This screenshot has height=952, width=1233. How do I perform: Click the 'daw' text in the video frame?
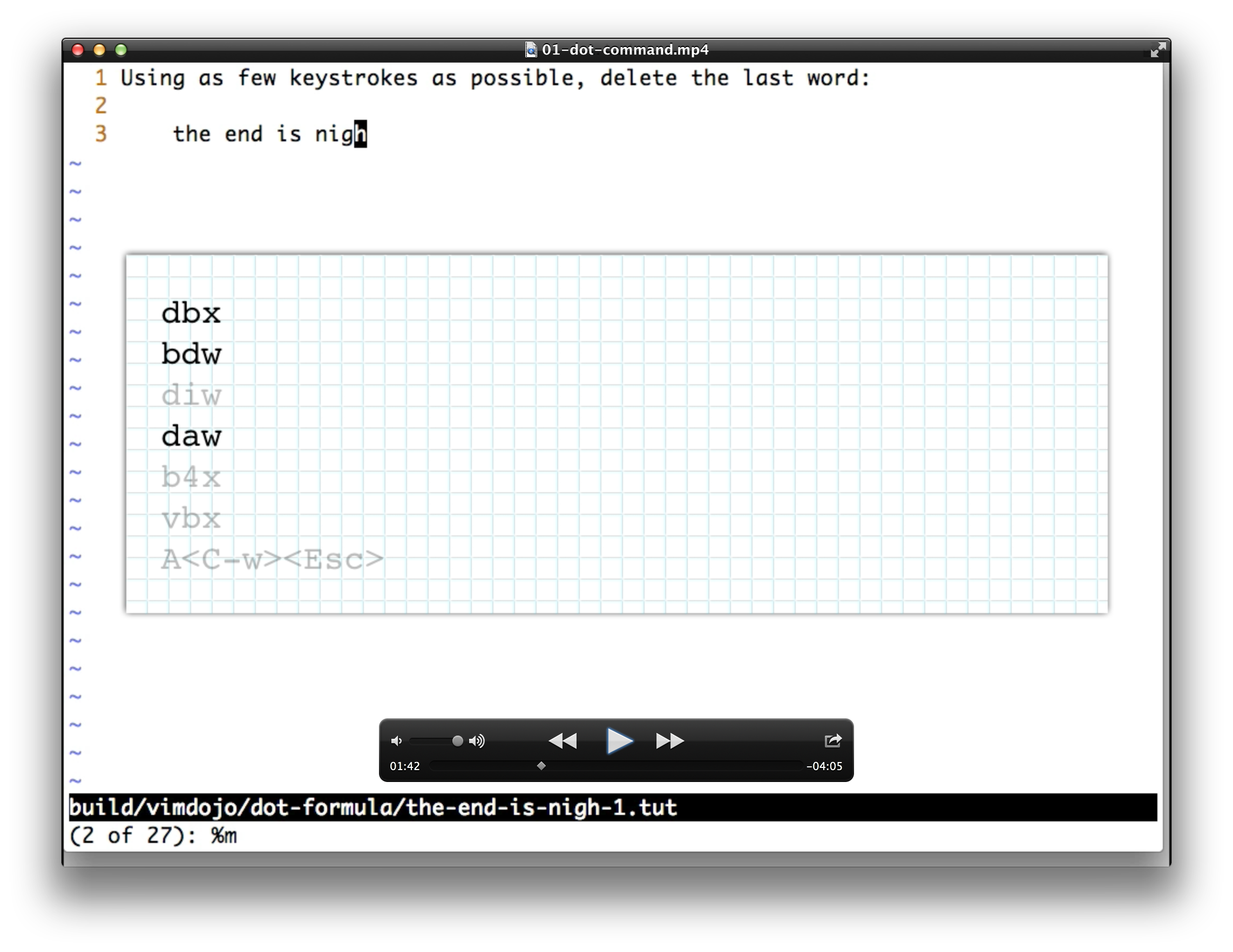tap(192, 436)
